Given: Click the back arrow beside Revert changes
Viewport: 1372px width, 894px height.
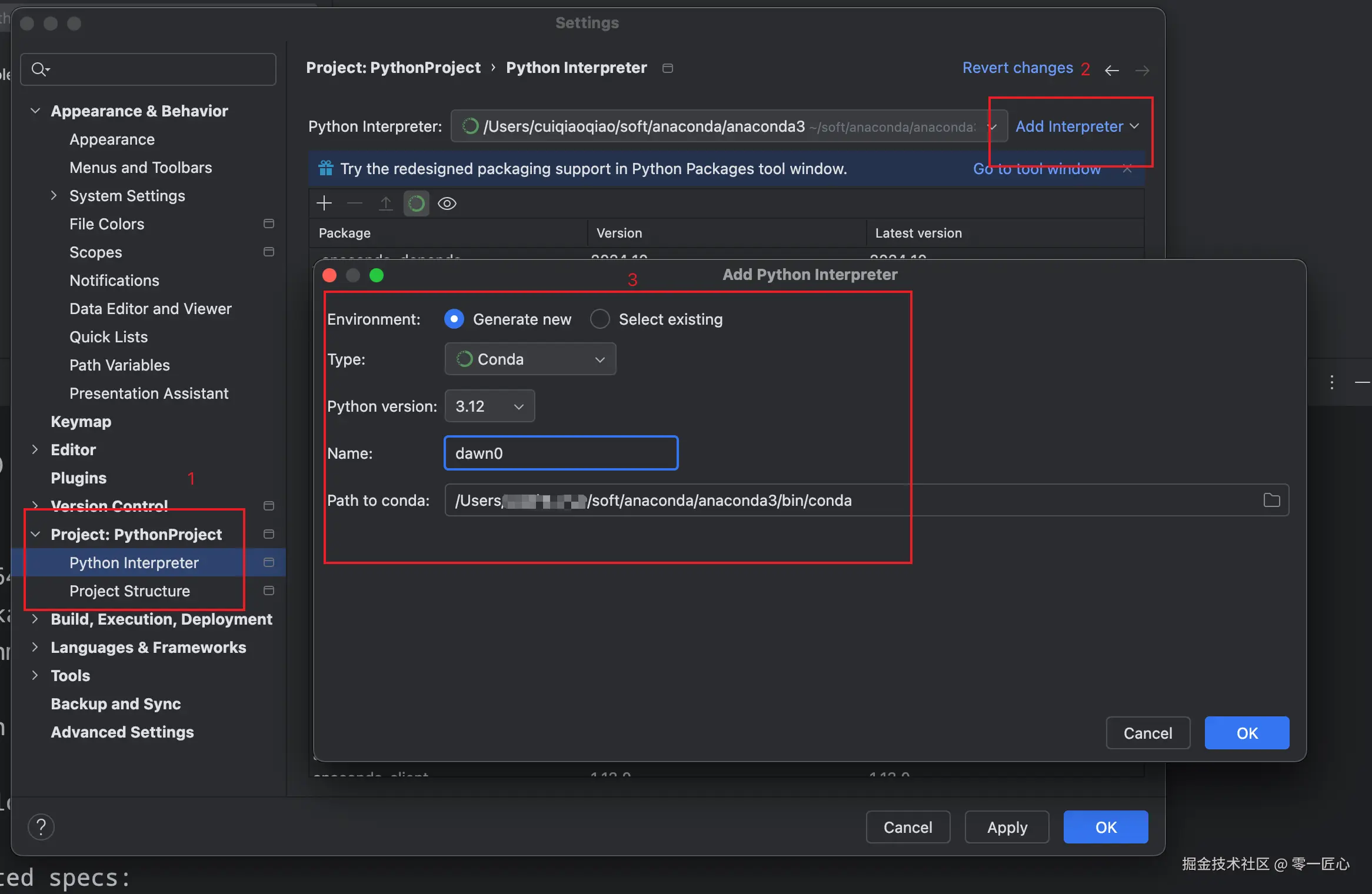Looking at the screenshot, I should coord(1111,71).
